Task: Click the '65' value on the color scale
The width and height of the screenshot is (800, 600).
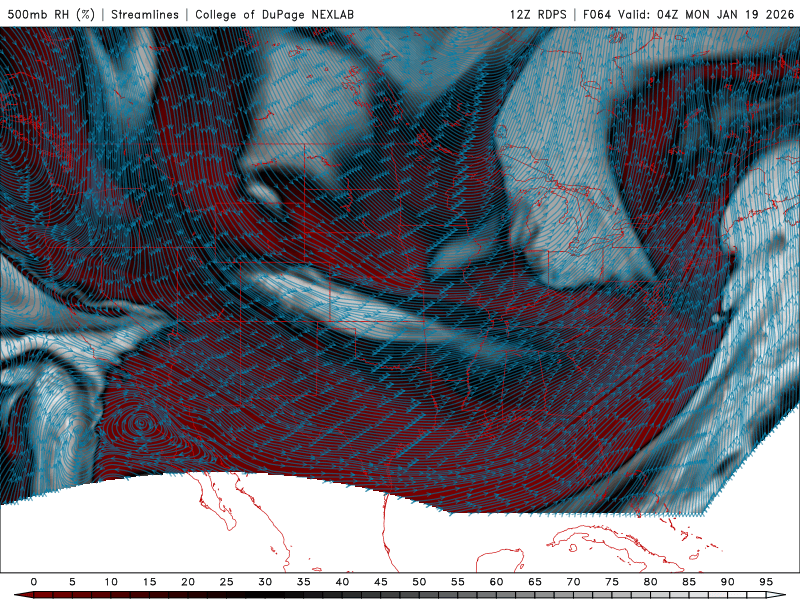Action: tap(535, 582)
